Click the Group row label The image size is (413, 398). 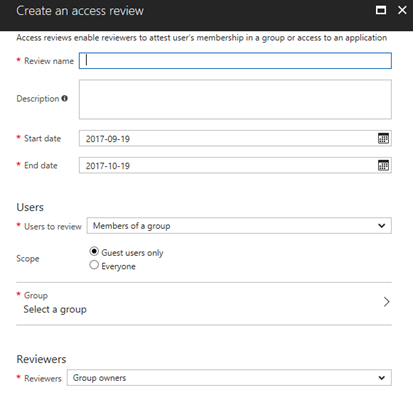[36, 296]
